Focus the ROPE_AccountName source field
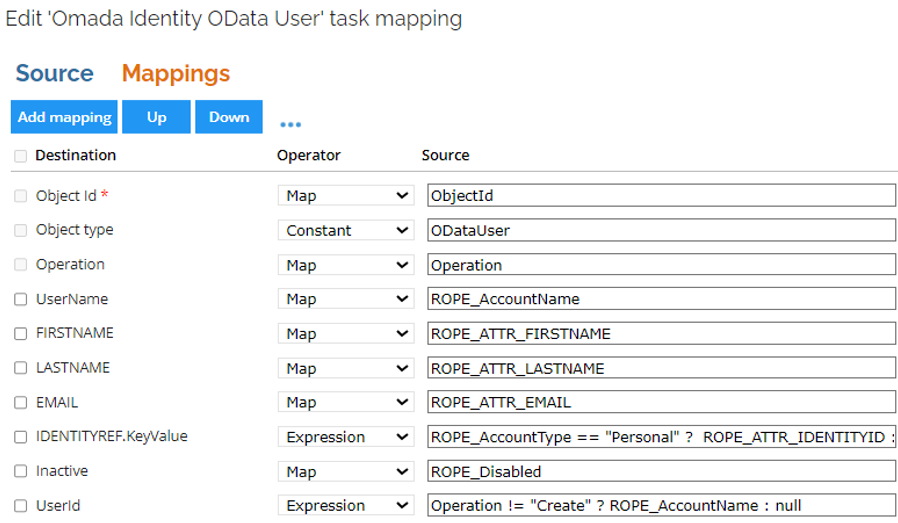Screen dimensions: 898x523 click(x=661, y=298)
